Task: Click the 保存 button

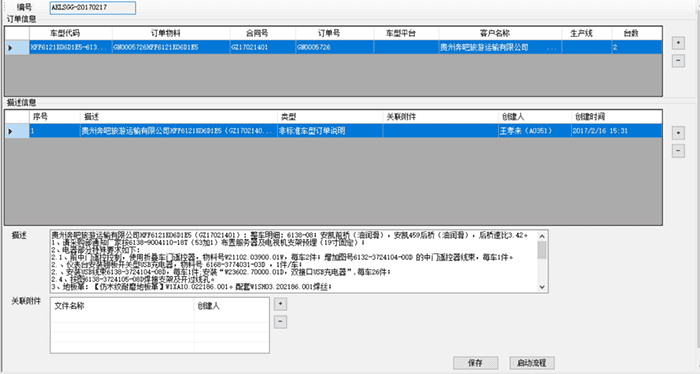Action: point(475,363)
